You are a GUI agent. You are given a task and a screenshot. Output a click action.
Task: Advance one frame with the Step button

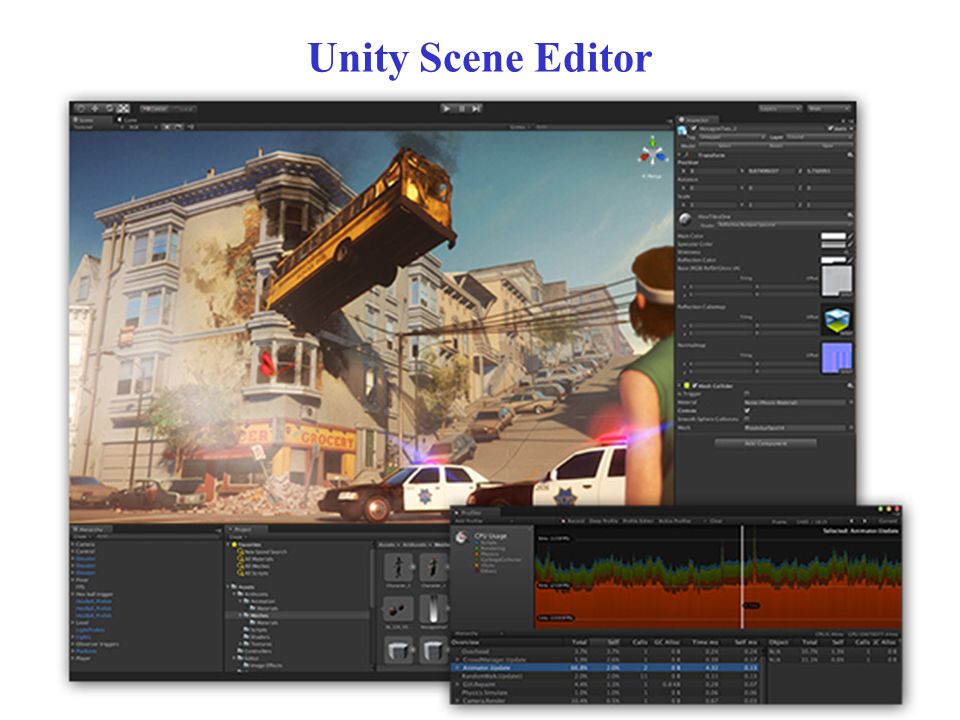pyautogui.click(x=476, y=108)
